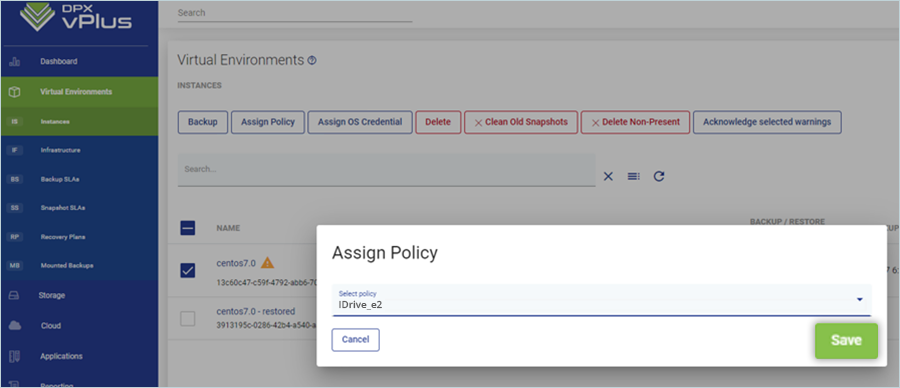Check the centos7.0 - restored checkbox
This screenshot has width=900, height=388.
pos(188,319)
